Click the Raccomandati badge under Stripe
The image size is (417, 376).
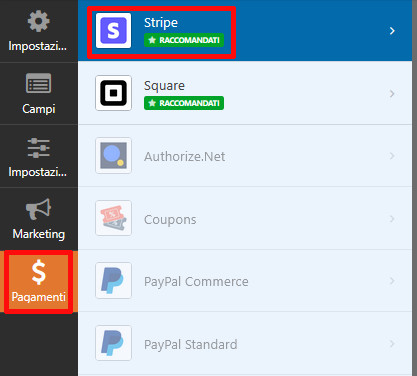point(184,40)
